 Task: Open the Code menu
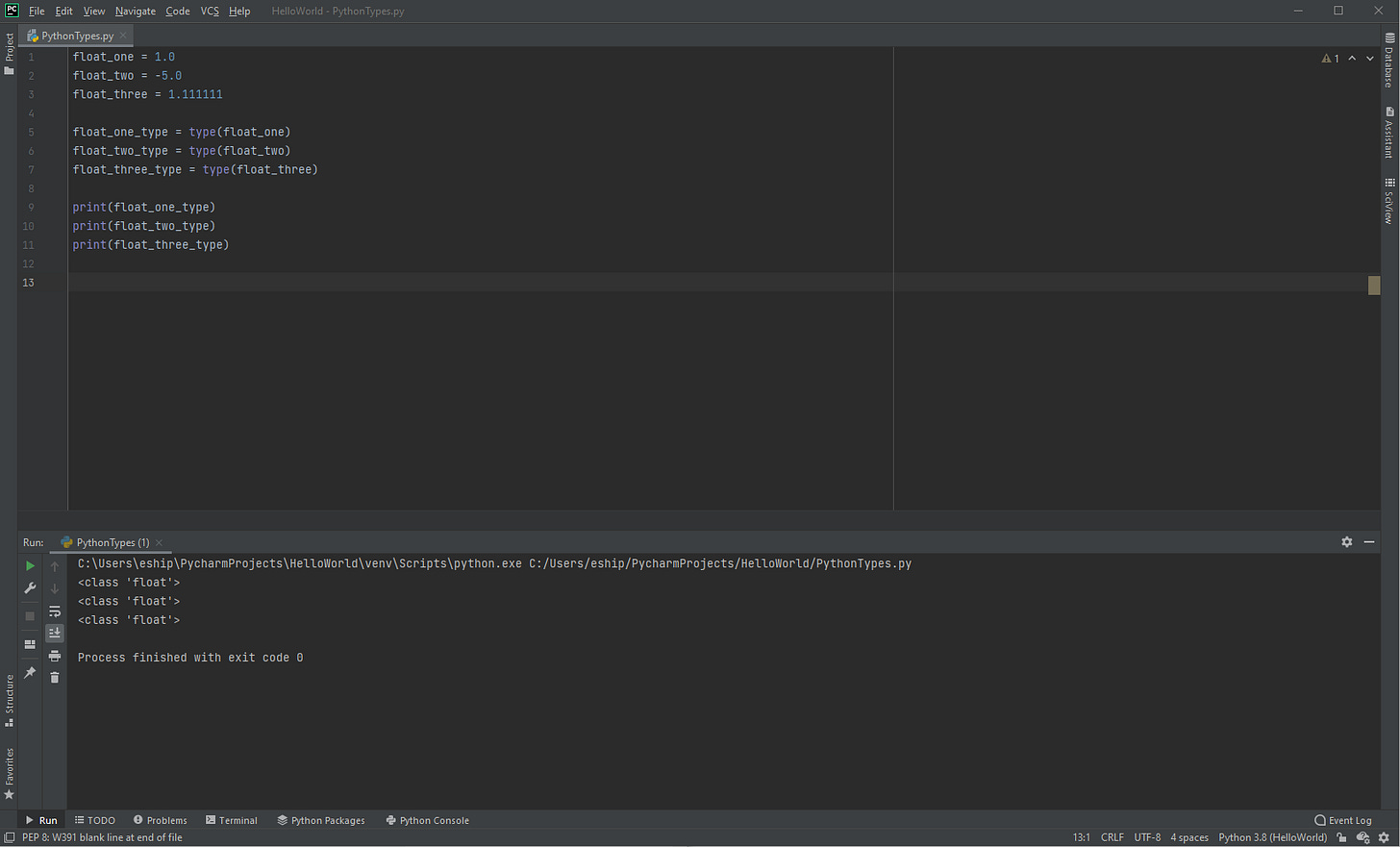178,12
